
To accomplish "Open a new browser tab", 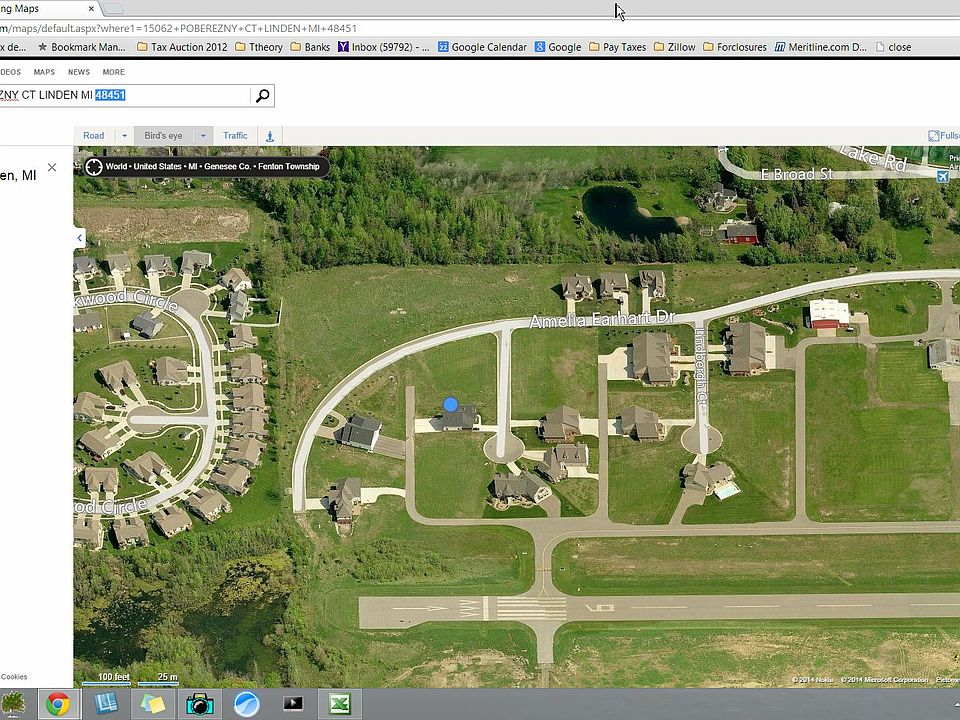I will pyautogui.click(x=114, y=9).
